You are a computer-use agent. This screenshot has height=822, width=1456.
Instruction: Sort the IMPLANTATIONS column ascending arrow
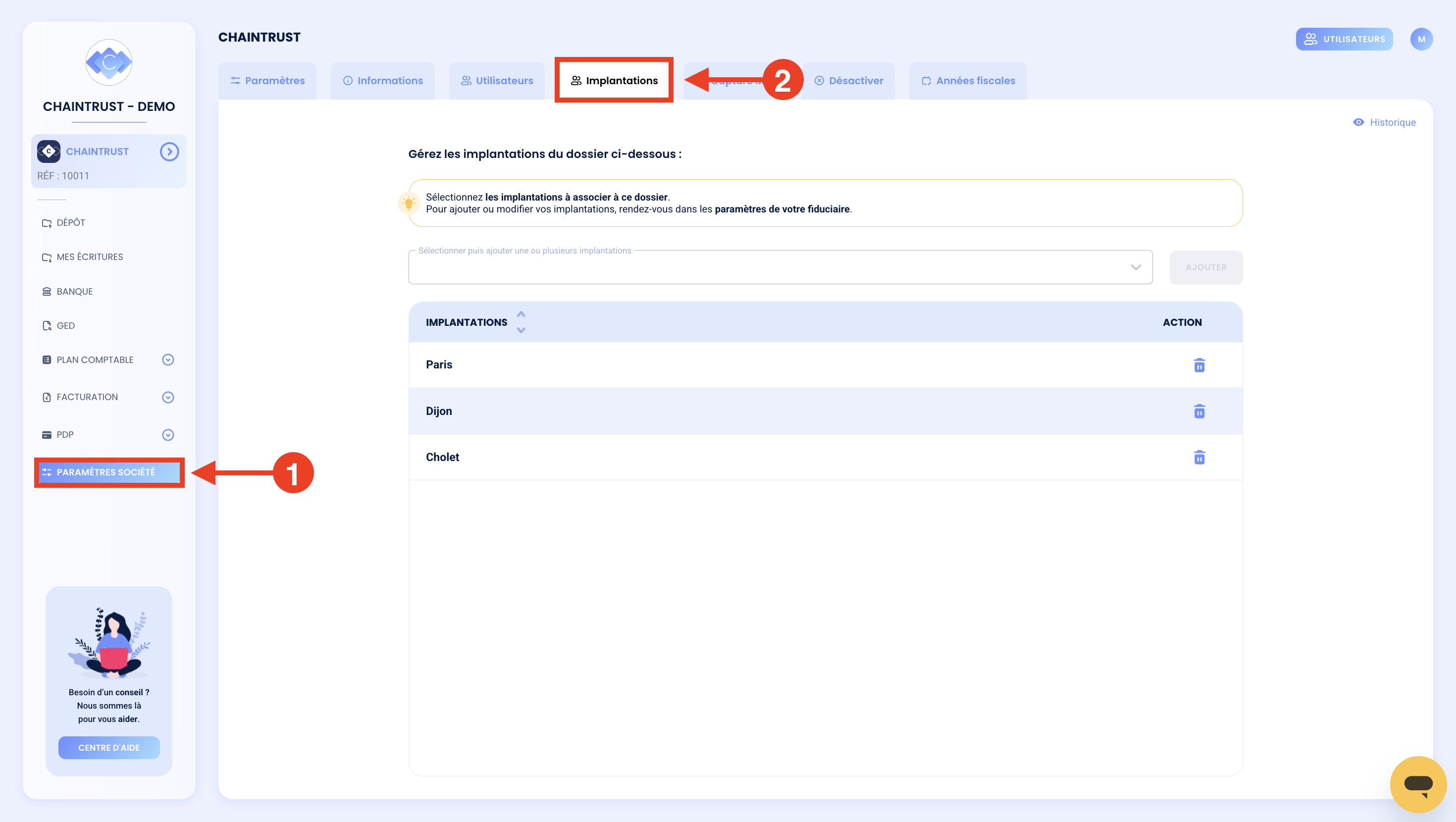(521, 314)
